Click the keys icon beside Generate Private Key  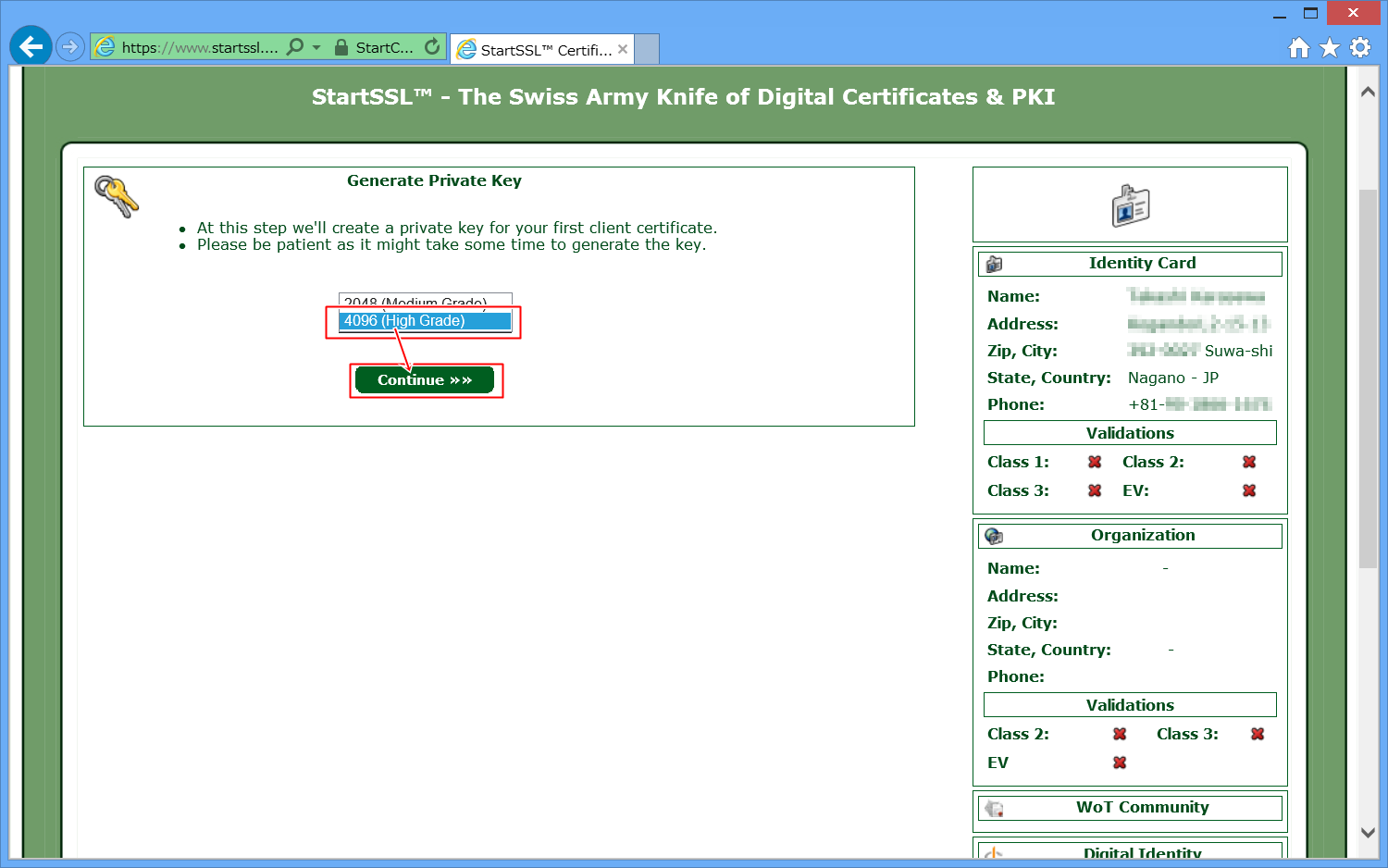(116, 196)
